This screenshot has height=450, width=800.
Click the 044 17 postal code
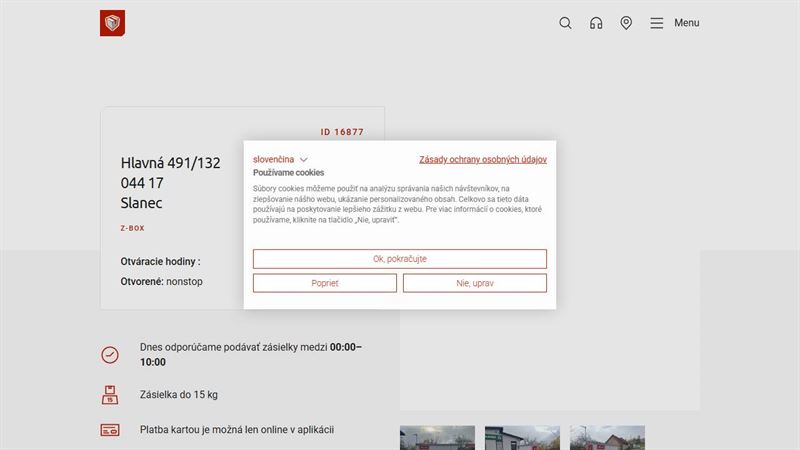pos(142,183)
